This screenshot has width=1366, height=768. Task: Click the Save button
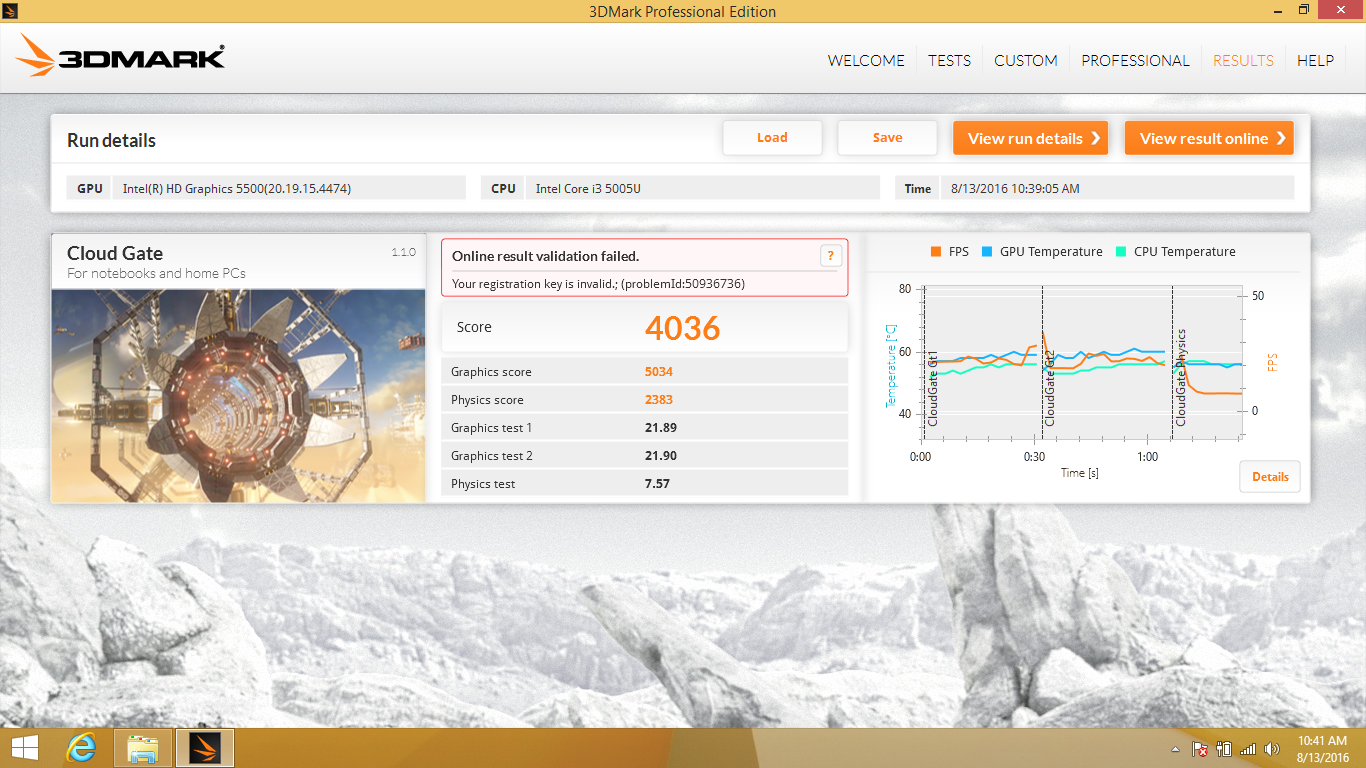point(887,138)
